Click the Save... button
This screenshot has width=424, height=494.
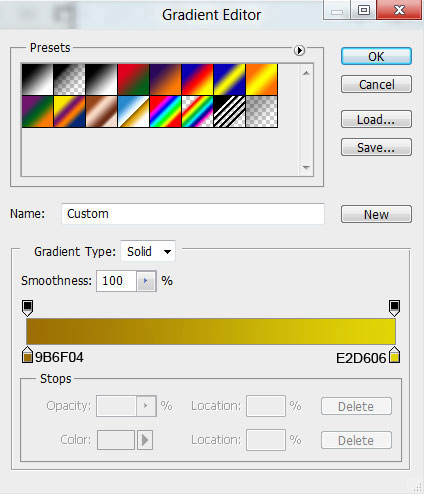point(376,147)
